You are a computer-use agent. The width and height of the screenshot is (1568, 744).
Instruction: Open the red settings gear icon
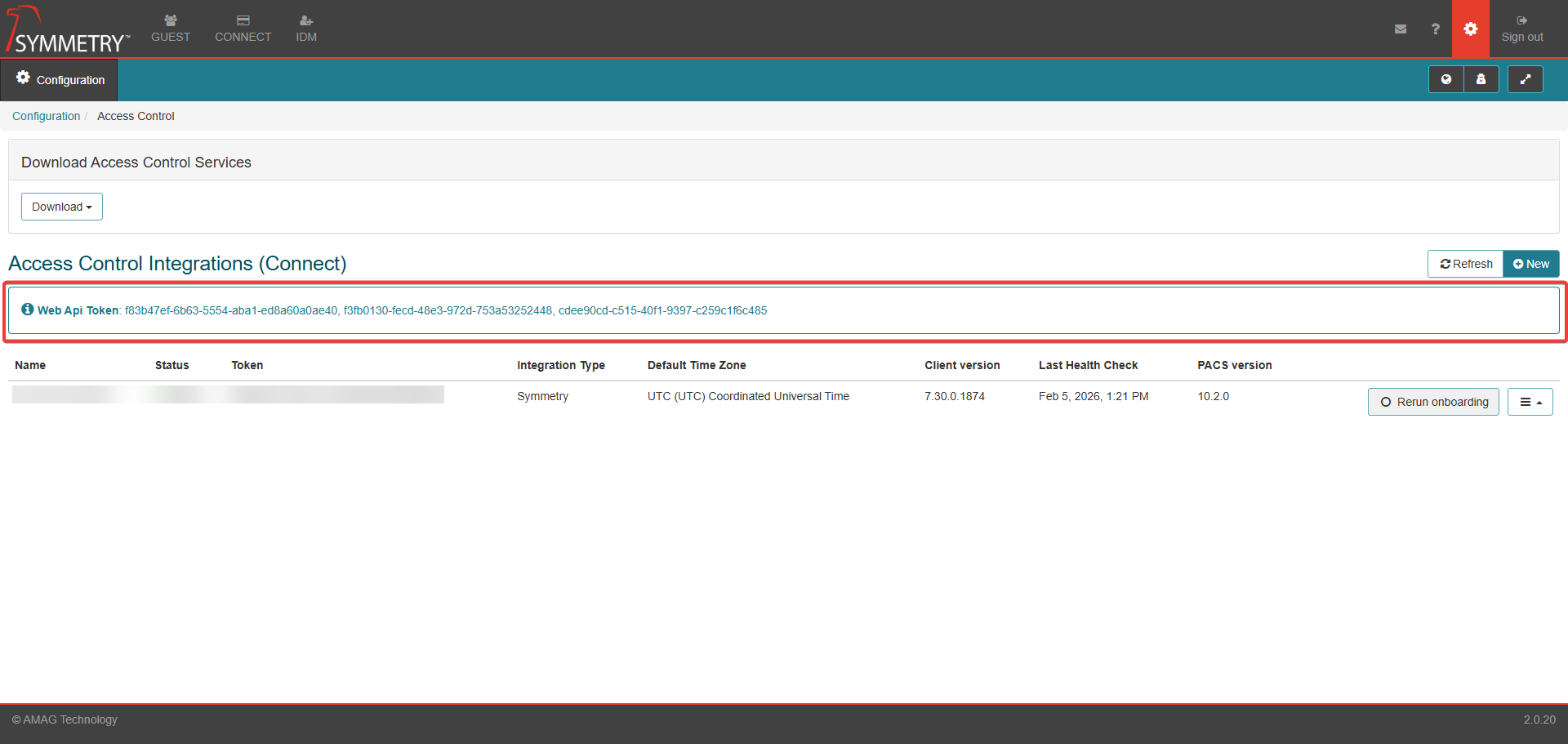tap(1470, 29)
